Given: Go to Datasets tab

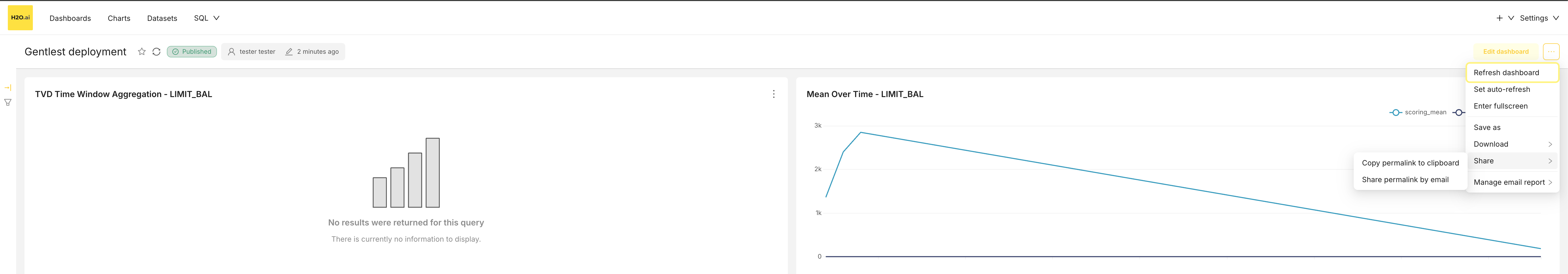Looking at the screenshot, I should (162, 18).
